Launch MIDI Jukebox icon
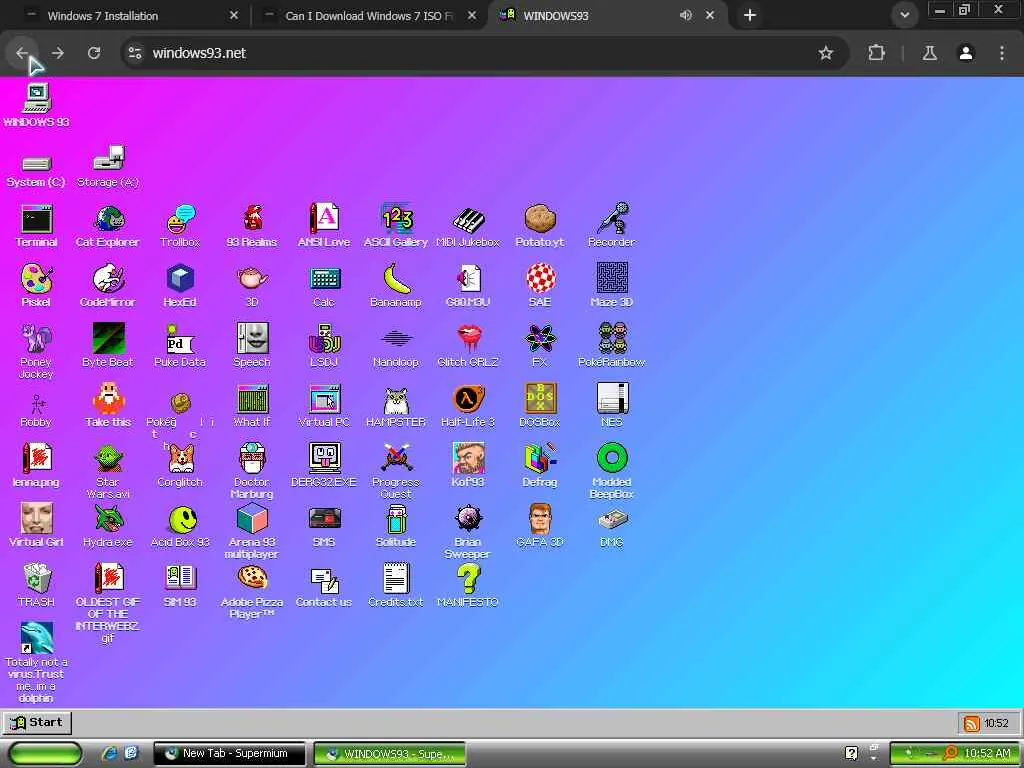Image resolution: width=1024 pixels, height=768 pixels. [x=468, y=226]
